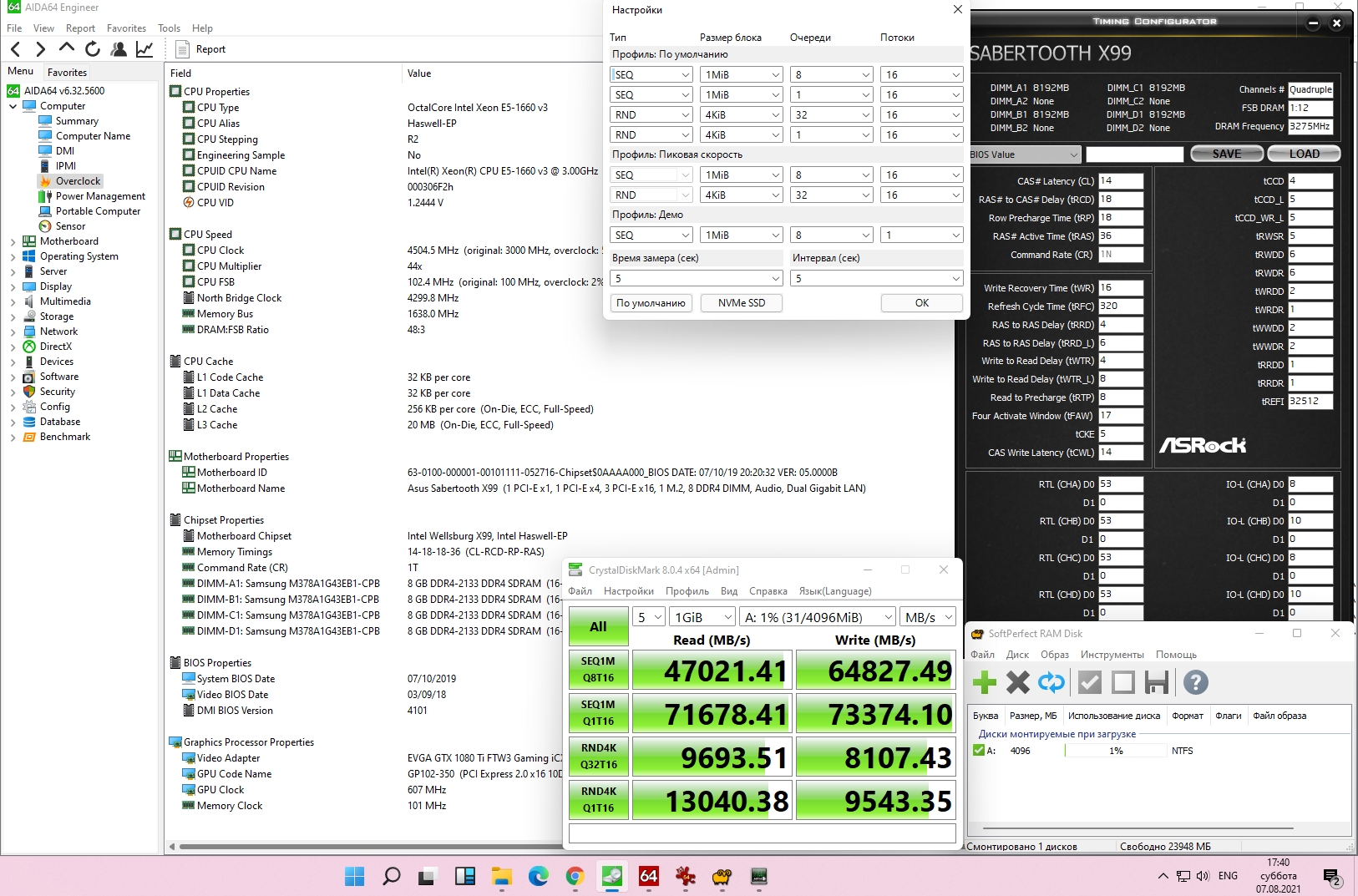Open the 1GiB test size dropdown
Image resolution: width=1358 pixels, height=896 pixels.
pos(703,617)
